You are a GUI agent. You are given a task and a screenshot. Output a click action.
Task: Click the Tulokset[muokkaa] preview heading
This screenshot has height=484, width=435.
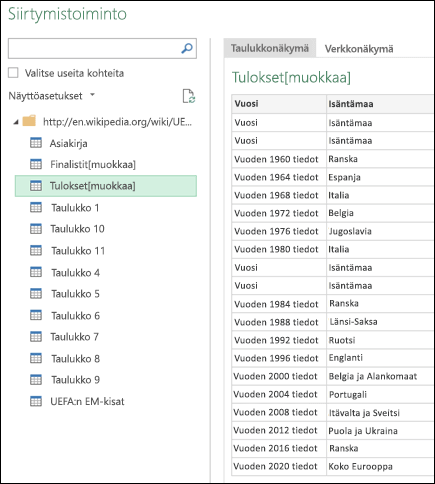click(291, 78)
